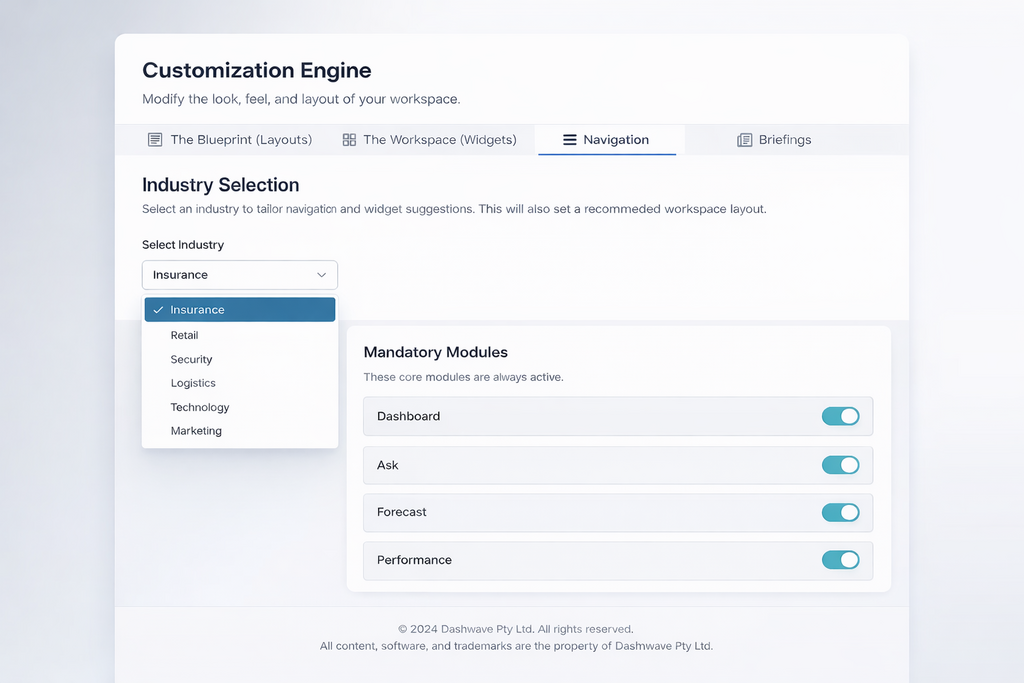Screen dimensions: 1024x683
Task: Choose Retail from industry list
Action: pyautogui.click(x=184, y=335)
